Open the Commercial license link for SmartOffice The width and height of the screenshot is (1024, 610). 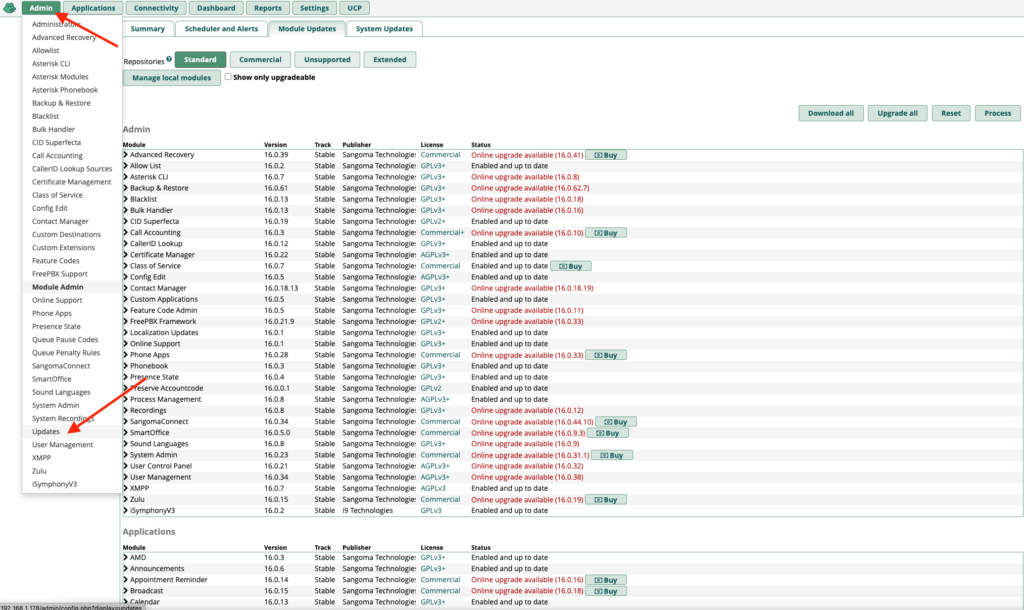(x=440, y=433)
